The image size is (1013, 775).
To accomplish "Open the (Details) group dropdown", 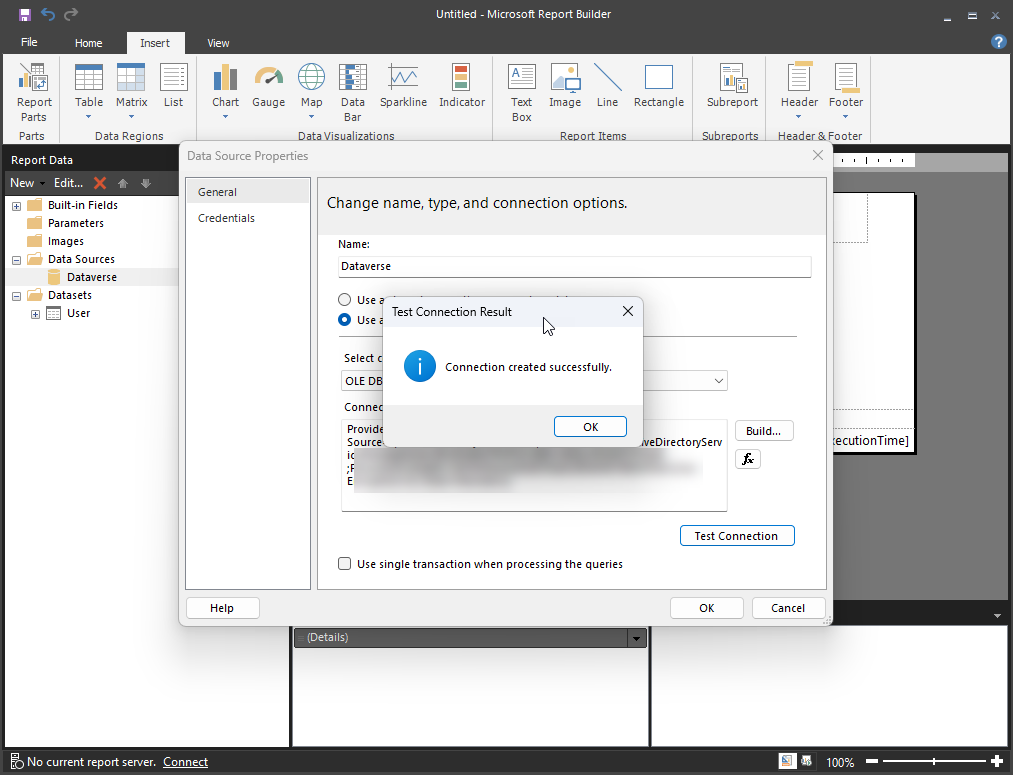I will 636,638.
